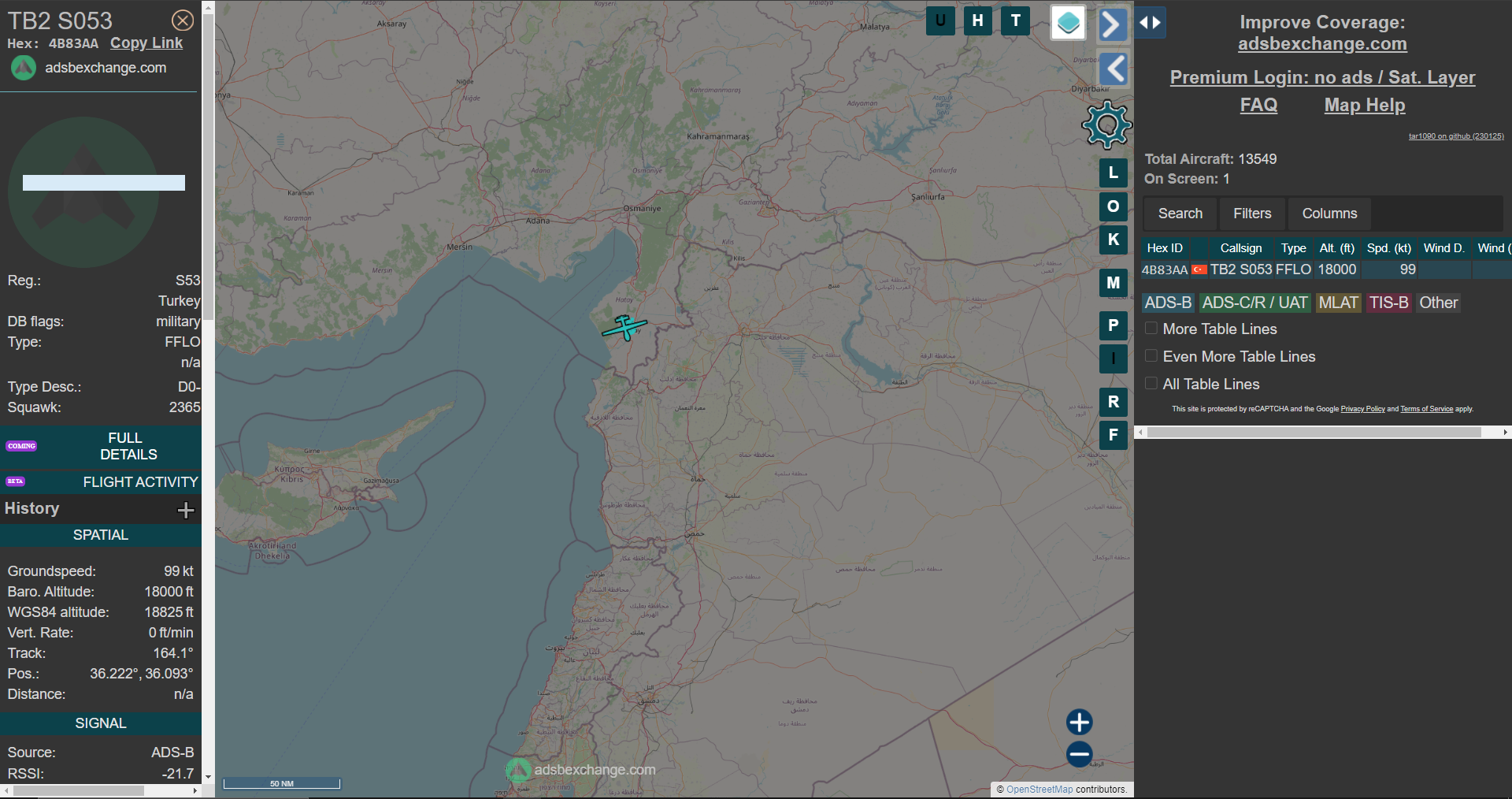Toggle the M map button
The image size is (1512, 799).
tap(1114, 283)
